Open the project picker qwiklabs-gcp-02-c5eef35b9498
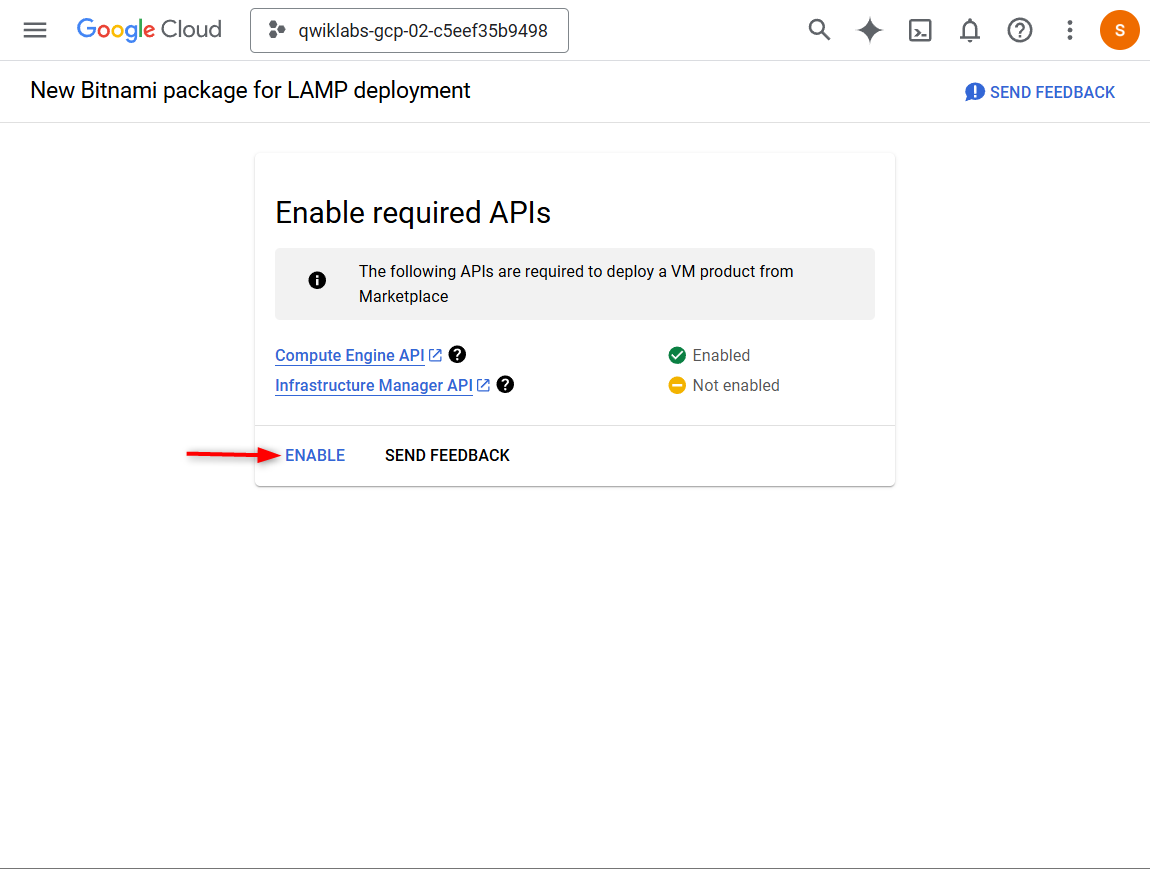 (x=409, y=31)
